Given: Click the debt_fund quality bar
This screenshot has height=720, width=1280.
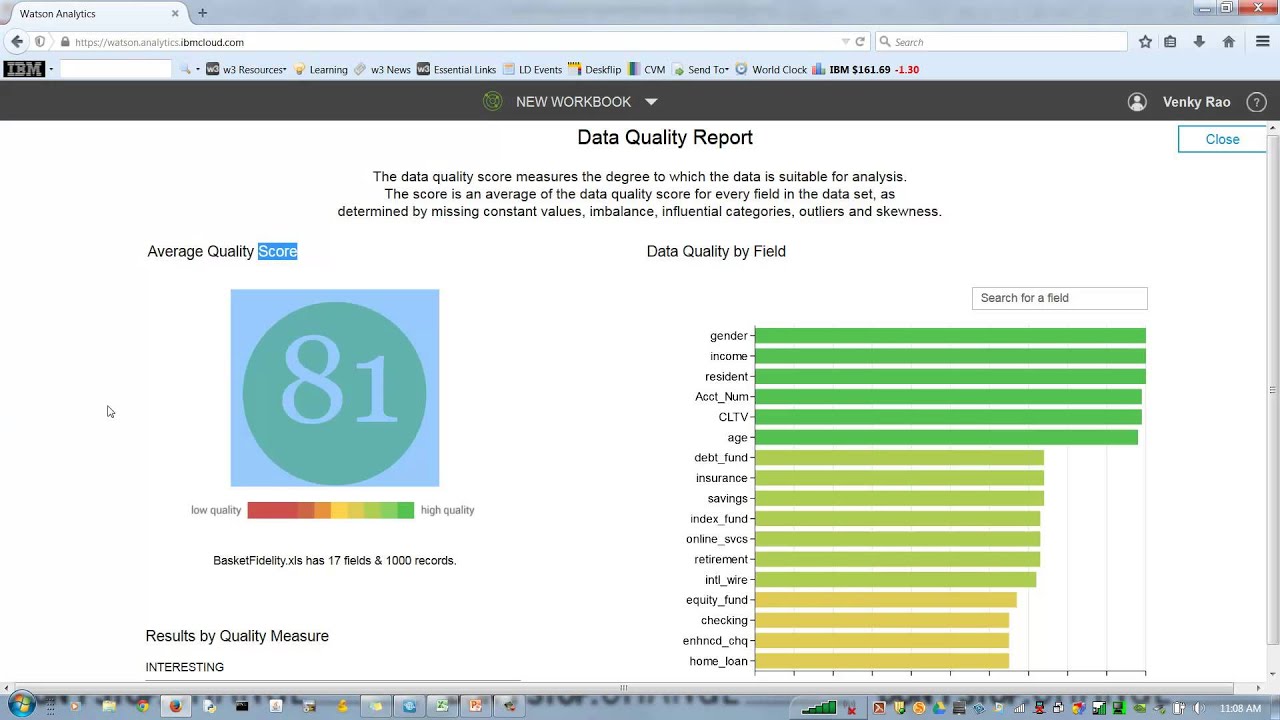Looking at the screenshot, I should coord(899,458).
